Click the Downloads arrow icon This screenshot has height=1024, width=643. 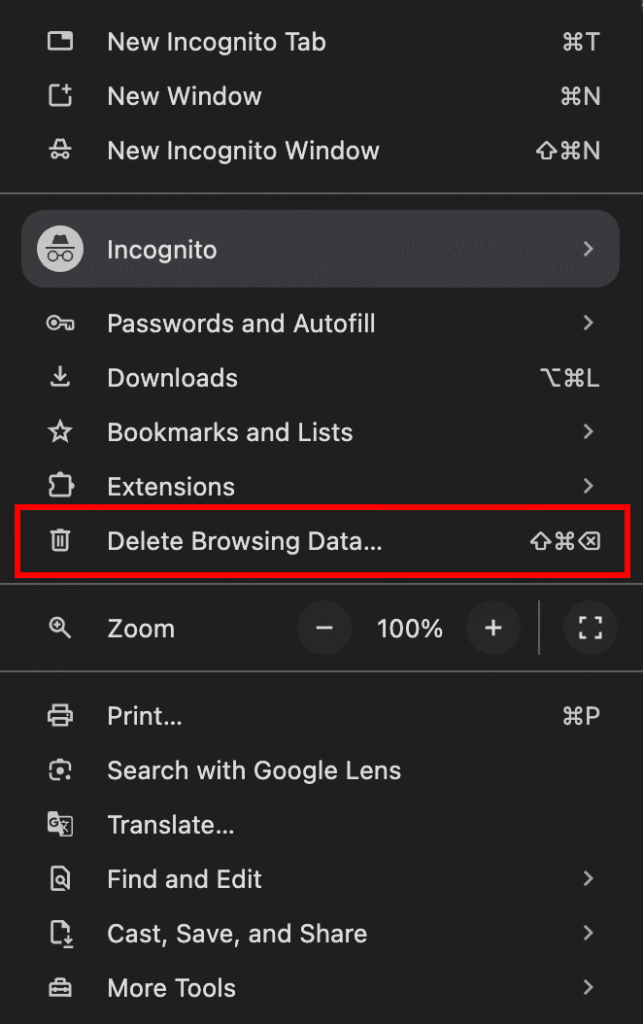click(60, 378)
